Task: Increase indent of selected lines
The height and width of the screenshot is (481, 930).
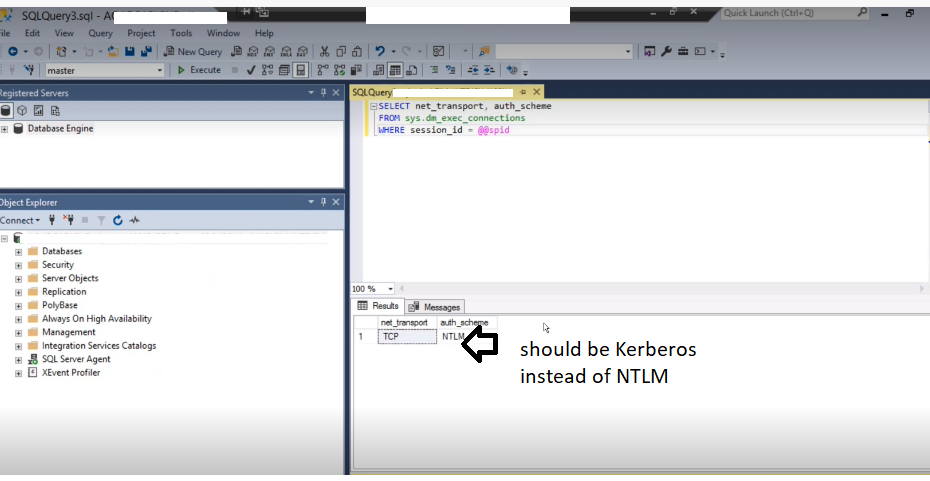Action: (x=489, y=70)
